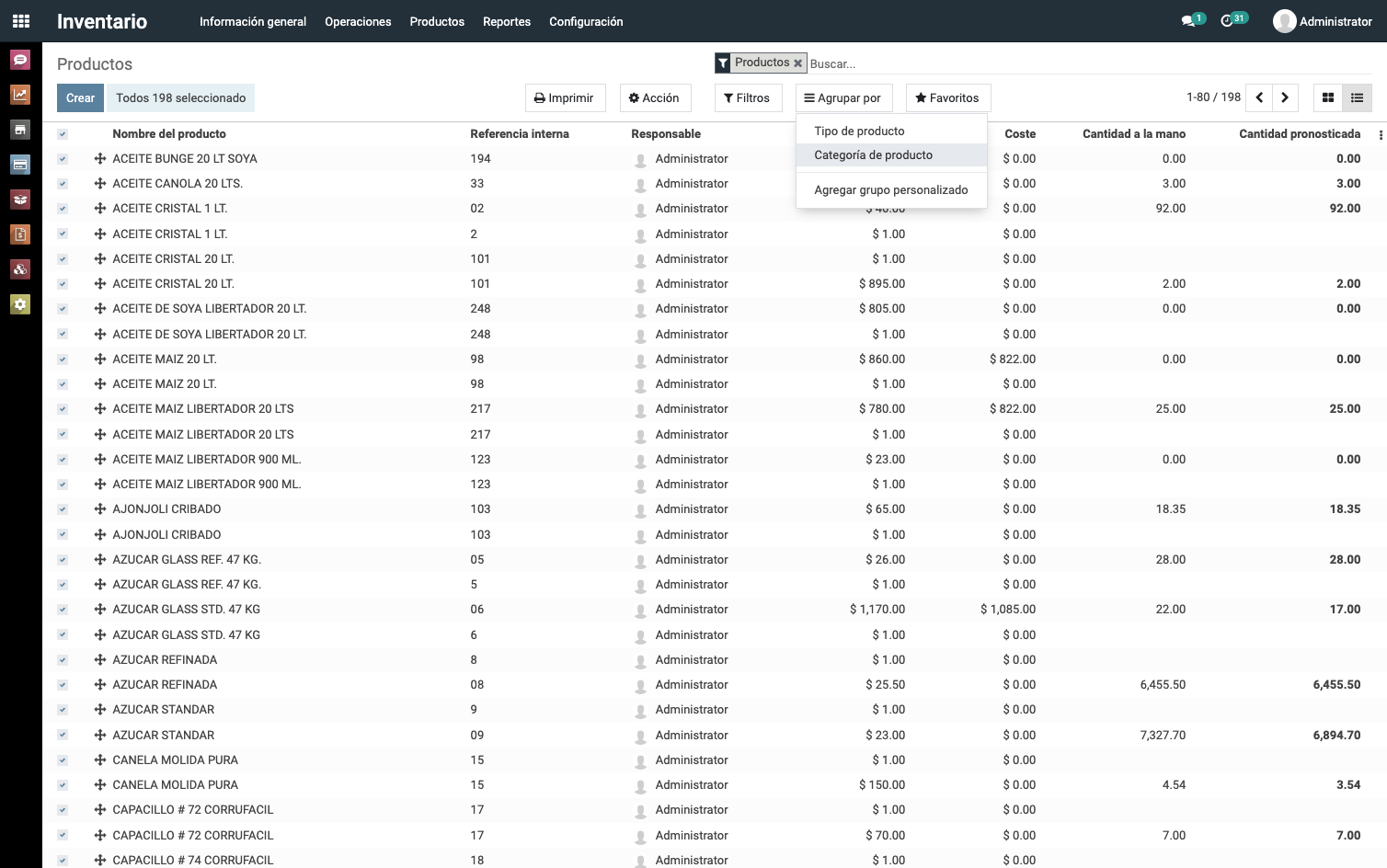Viewport: 1387px width, 868px height.
Task: Uncheck the ACEITE CANOLA 20 LTS. row
Action: click(63, 184)
